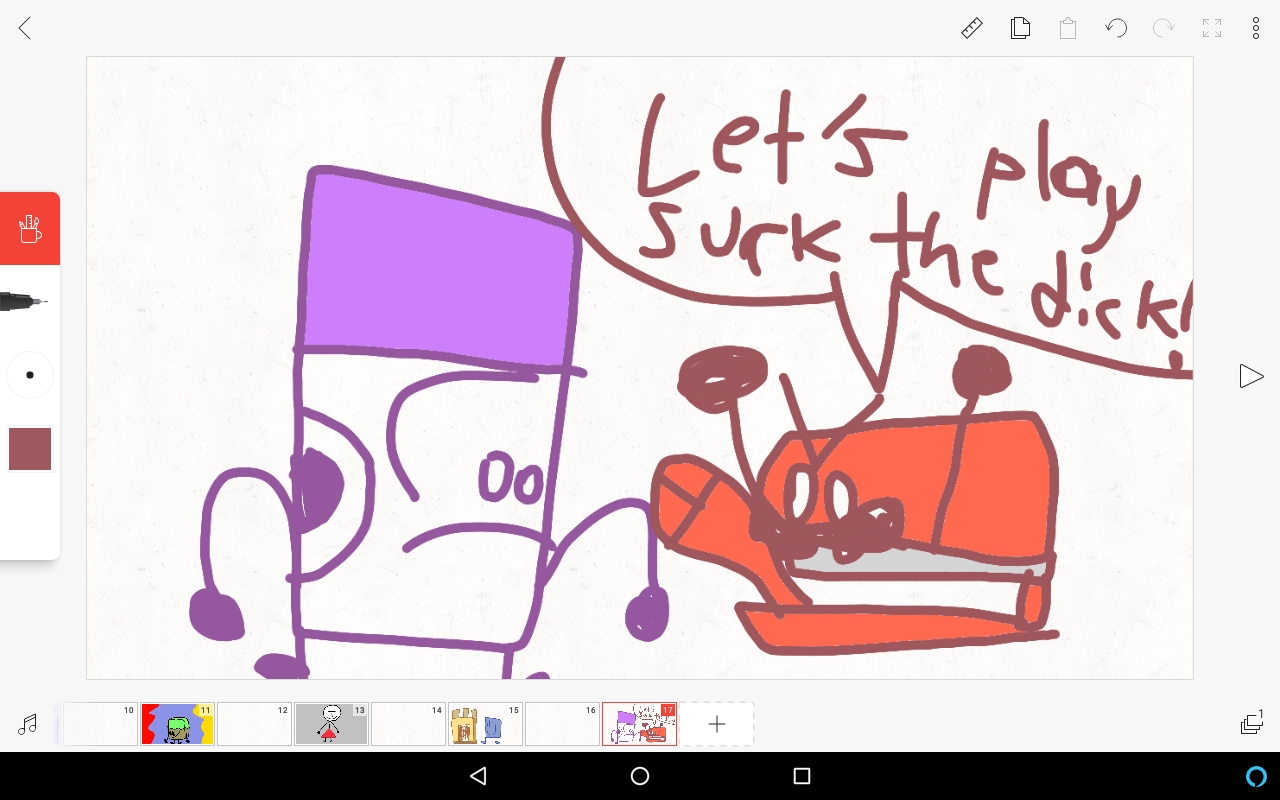Image resolution: width=1280 pixels, height=800 pixels.
Task: Select the frame 11 thumbnail
Action: coord(177,724)
